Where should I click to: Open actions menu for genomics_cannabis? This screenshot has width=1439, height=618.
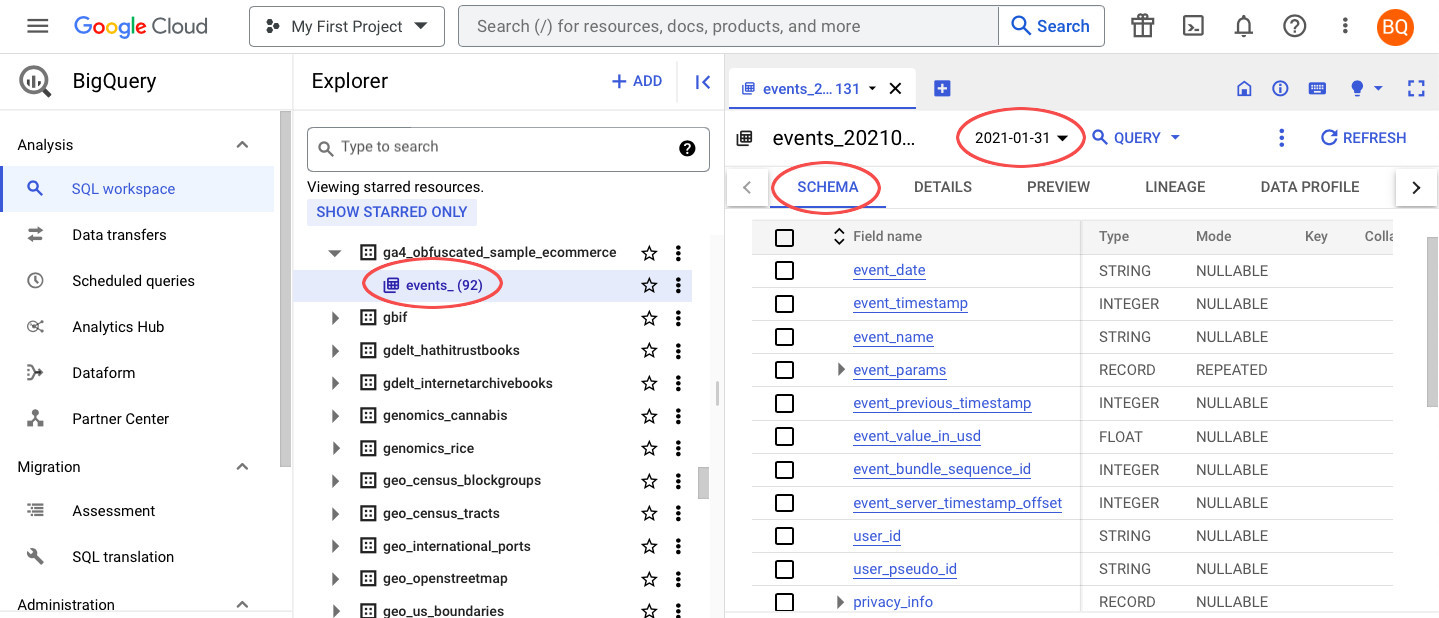coord(678,416)
